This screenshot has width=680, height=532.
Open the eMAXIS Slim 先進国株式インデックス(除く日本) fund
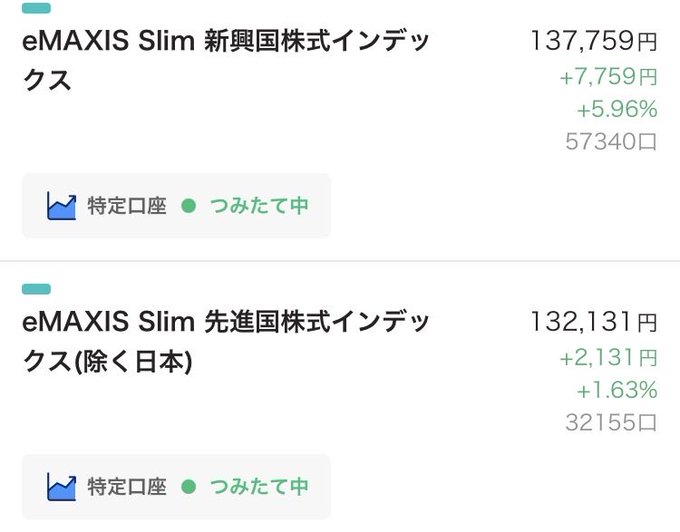tap(226, 341)
